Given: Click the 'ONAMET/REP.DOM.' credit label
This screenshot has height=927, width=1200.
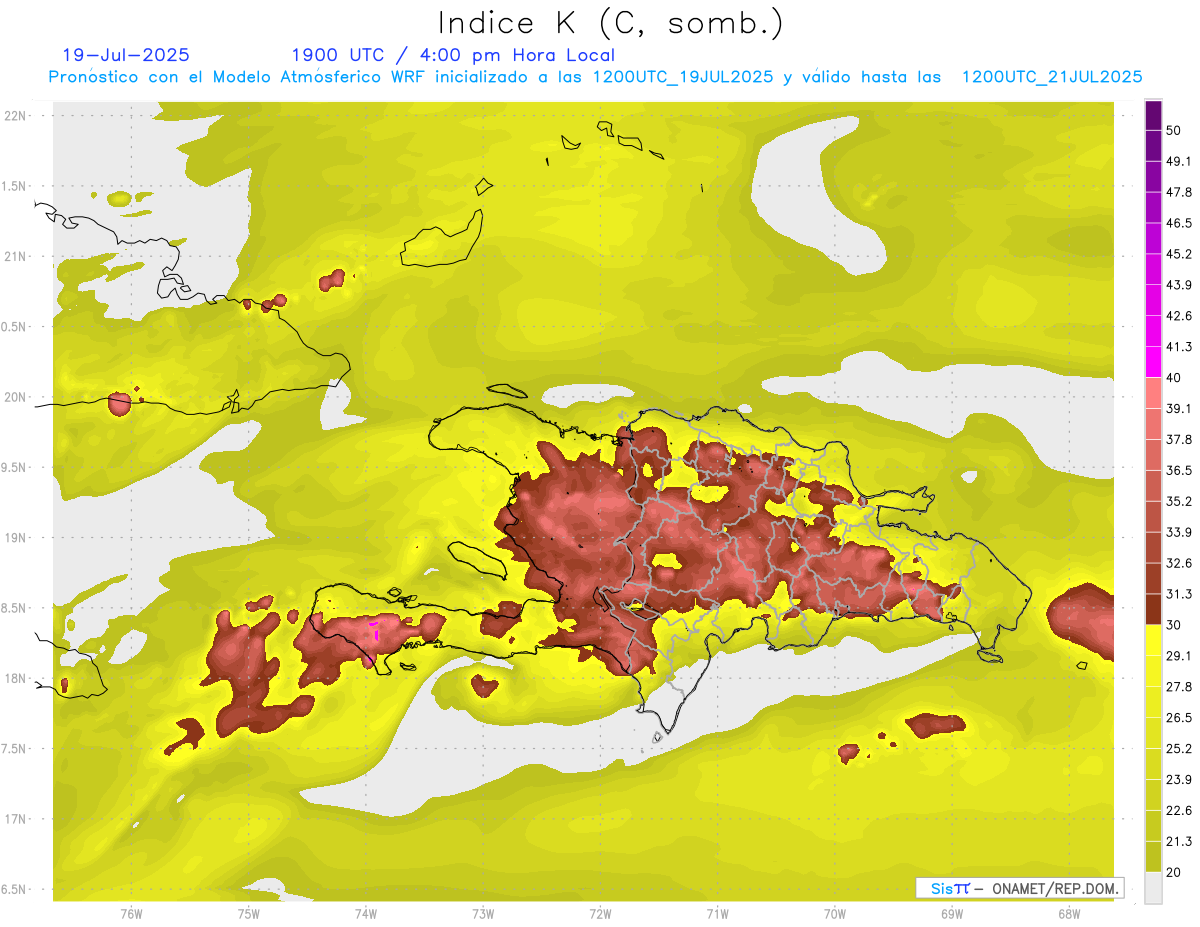Looking at the screenshot, I should coord(1055,888).
